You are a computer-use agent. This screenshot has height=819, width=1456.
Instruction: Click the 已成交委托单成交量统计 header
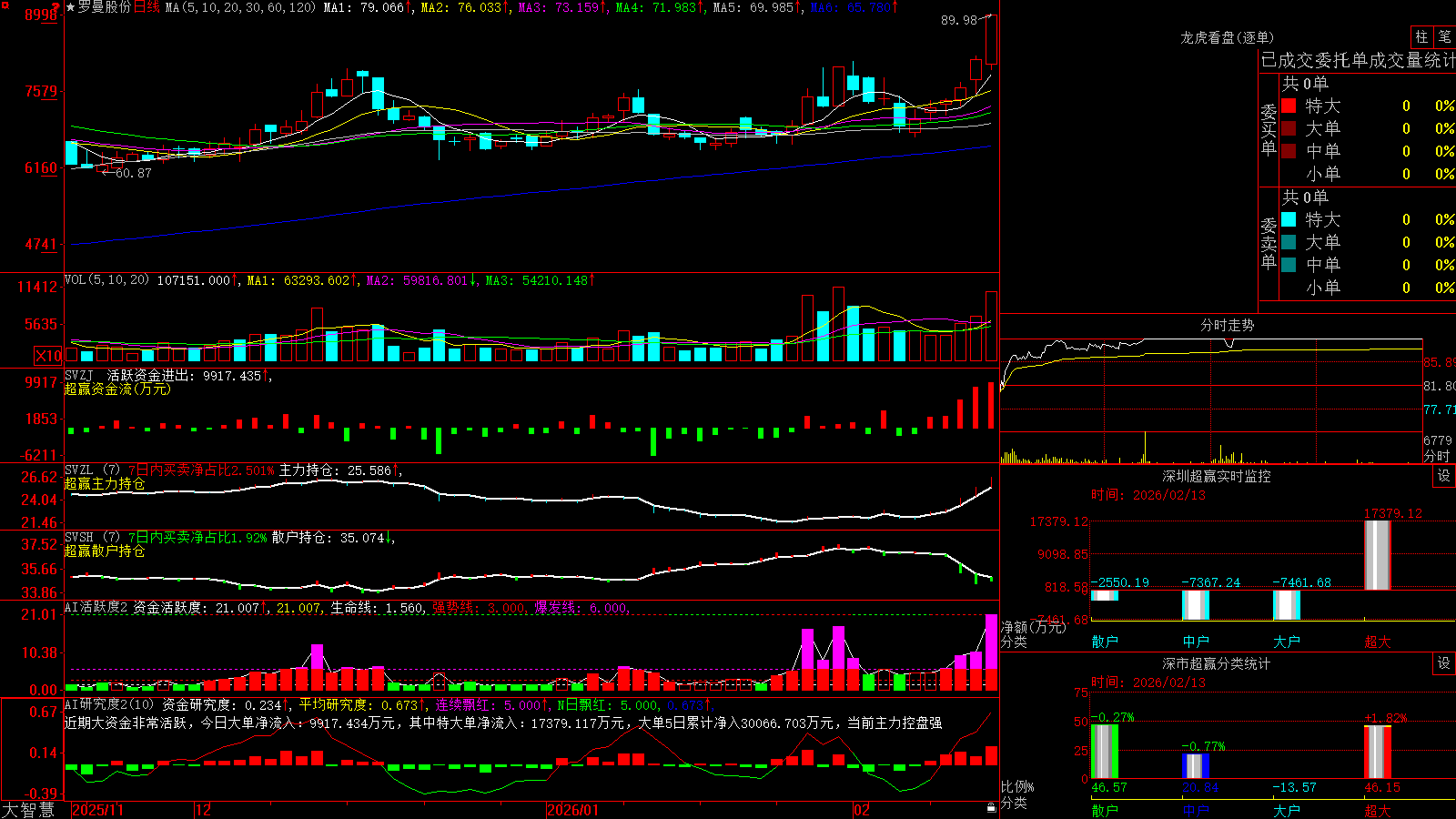click(1358, 60)
